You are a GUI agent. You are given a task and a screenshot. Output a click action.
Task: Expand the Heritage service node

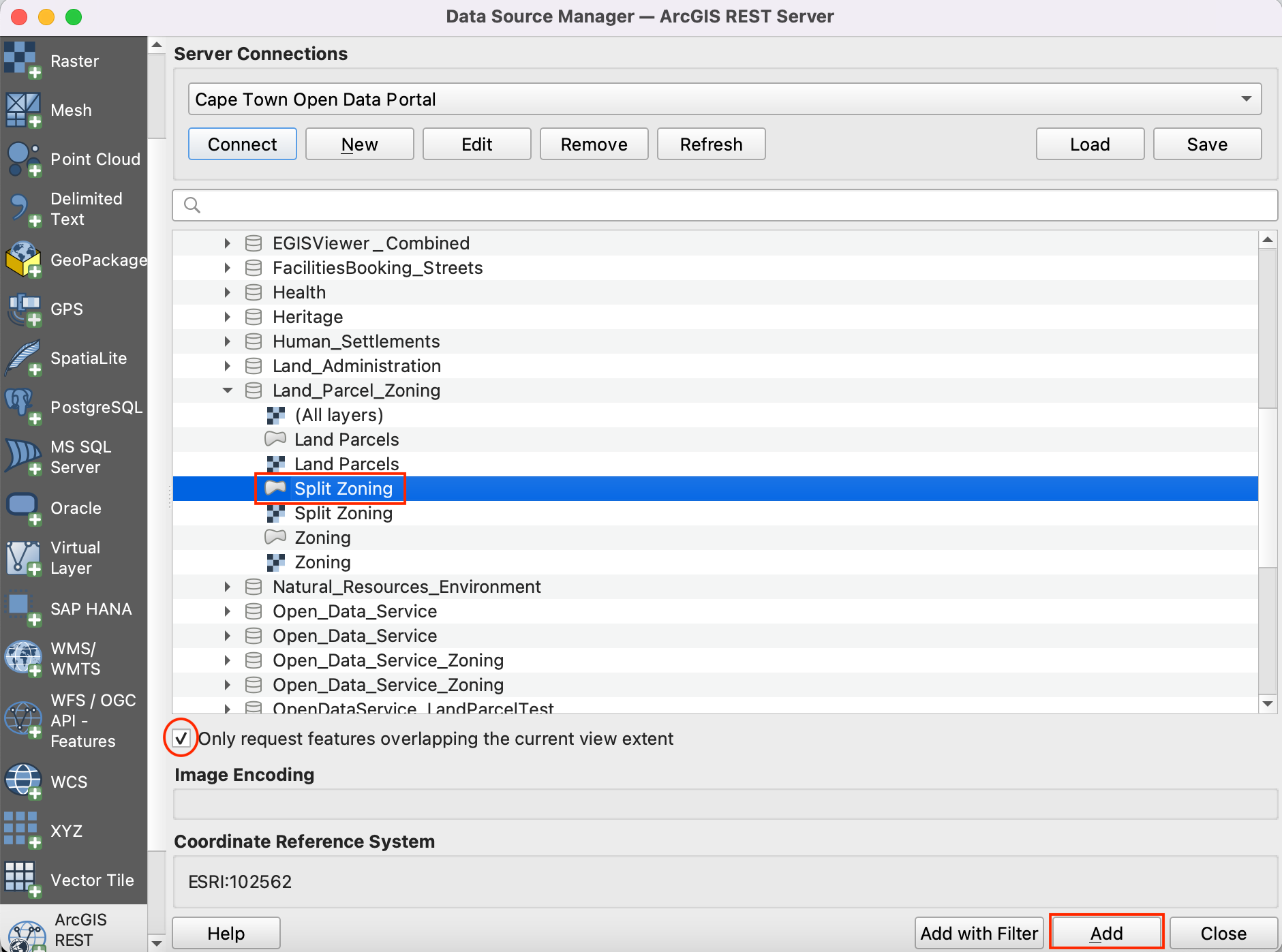[228, 317]
